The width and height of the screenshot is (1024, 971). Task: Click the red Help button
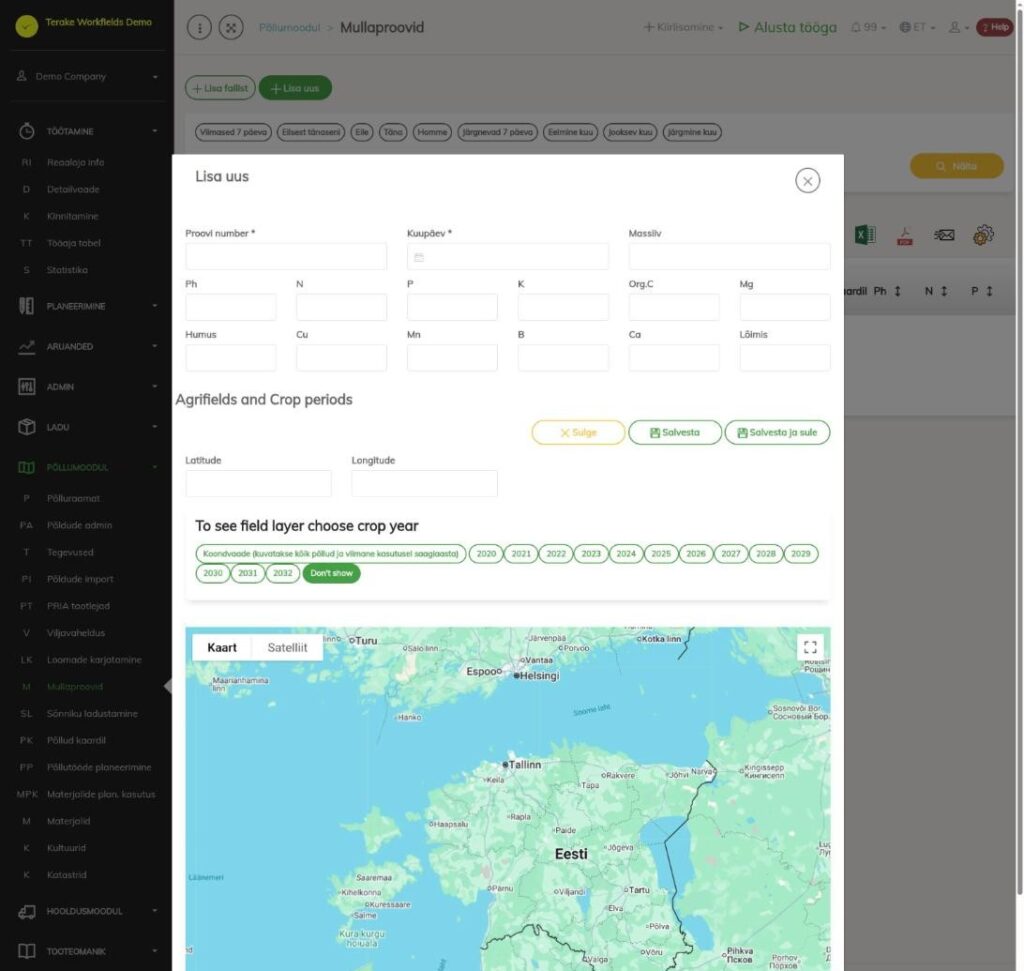pos(995,27)
